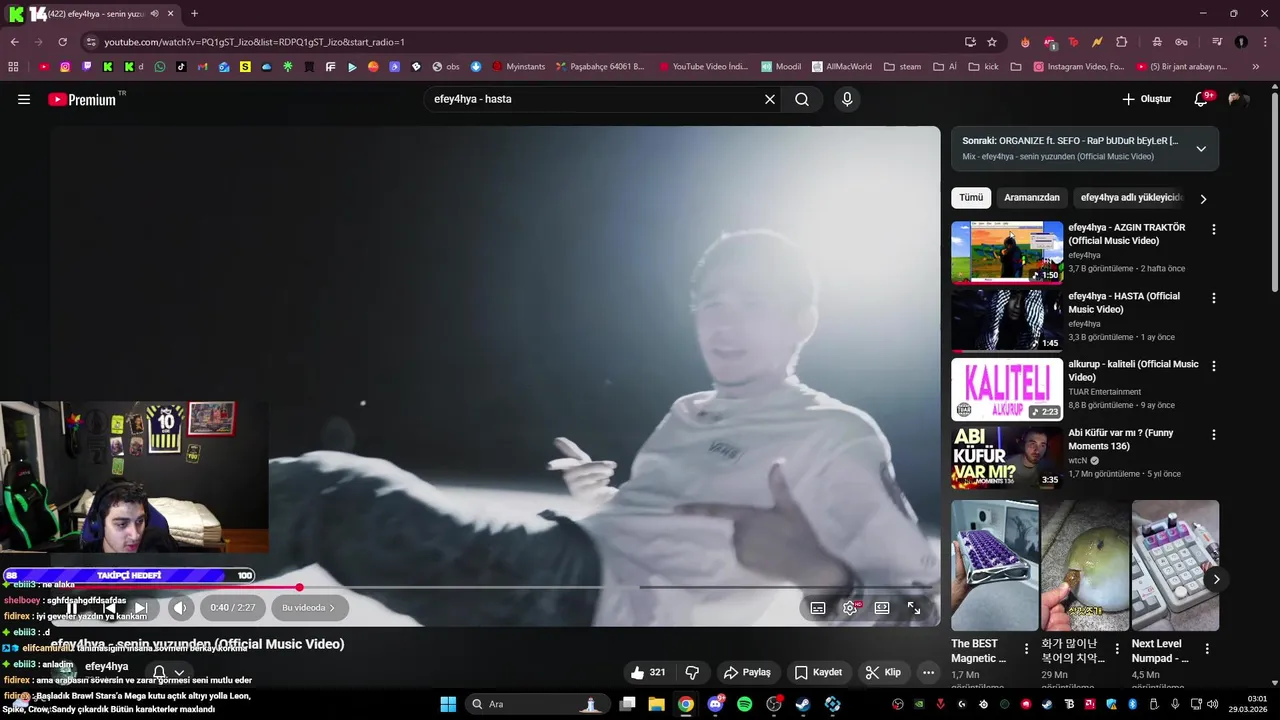Seek the video progress bar scrubber
Image resolution: width=1280 pixels, height=720 pixels.
(x=299, y=587)
